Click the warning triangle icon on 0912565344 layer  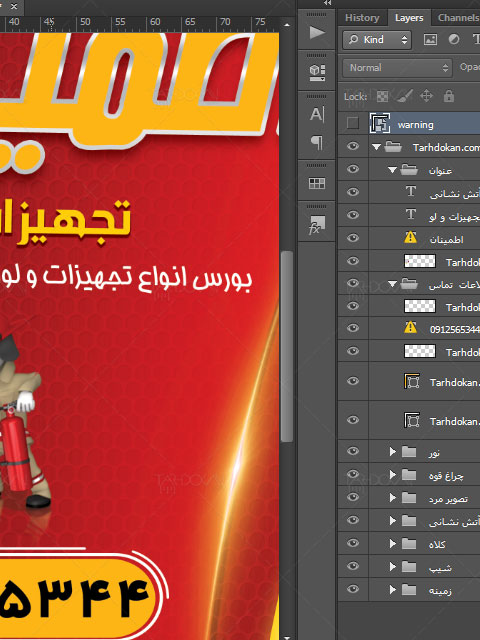[x=410, y=327]
